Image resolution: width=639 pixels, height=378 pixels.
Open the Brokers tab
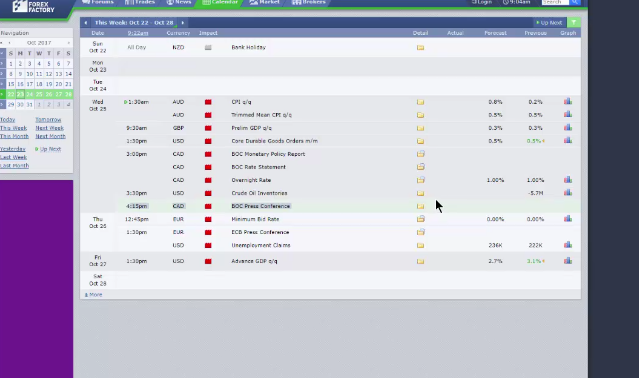[x=309, y=2]
